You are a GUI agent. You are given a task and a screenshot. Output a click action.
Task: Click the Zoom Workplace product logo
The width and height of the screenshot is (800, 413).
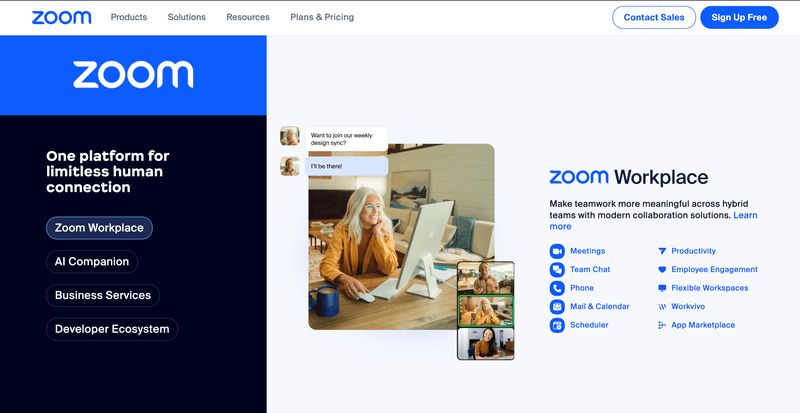pyautogui.click(x=629, y=177)
